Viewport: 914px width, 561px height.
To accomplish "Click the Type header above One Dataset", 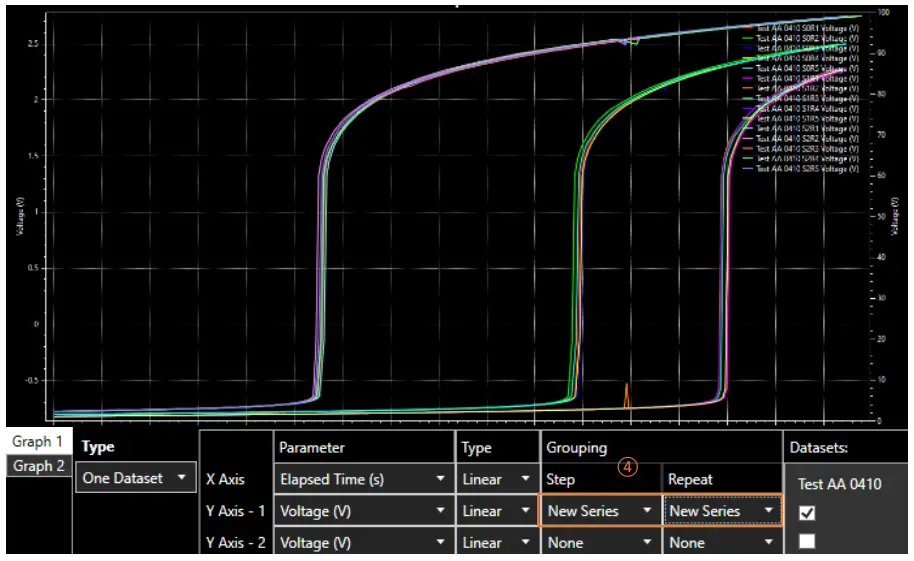I will click(98, 447).
